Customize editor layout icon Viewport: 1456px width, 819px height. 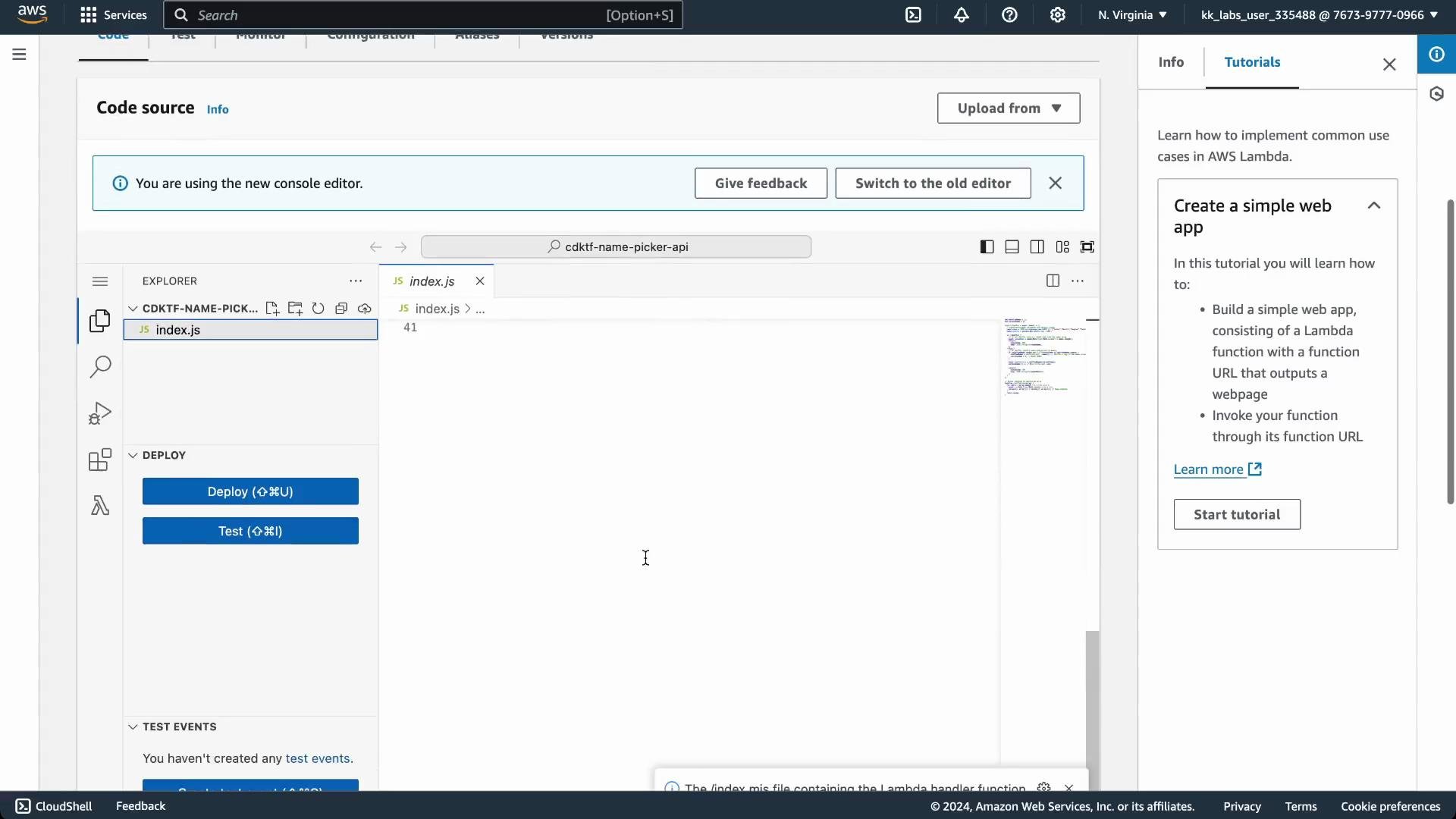[x=1062, y=247]
